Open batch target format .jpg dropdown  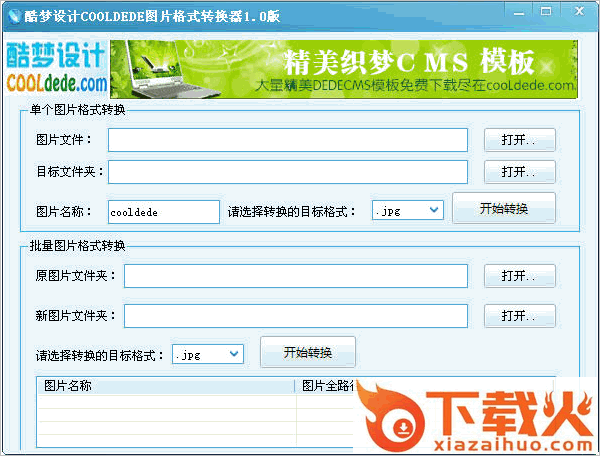tap(208, 354)
